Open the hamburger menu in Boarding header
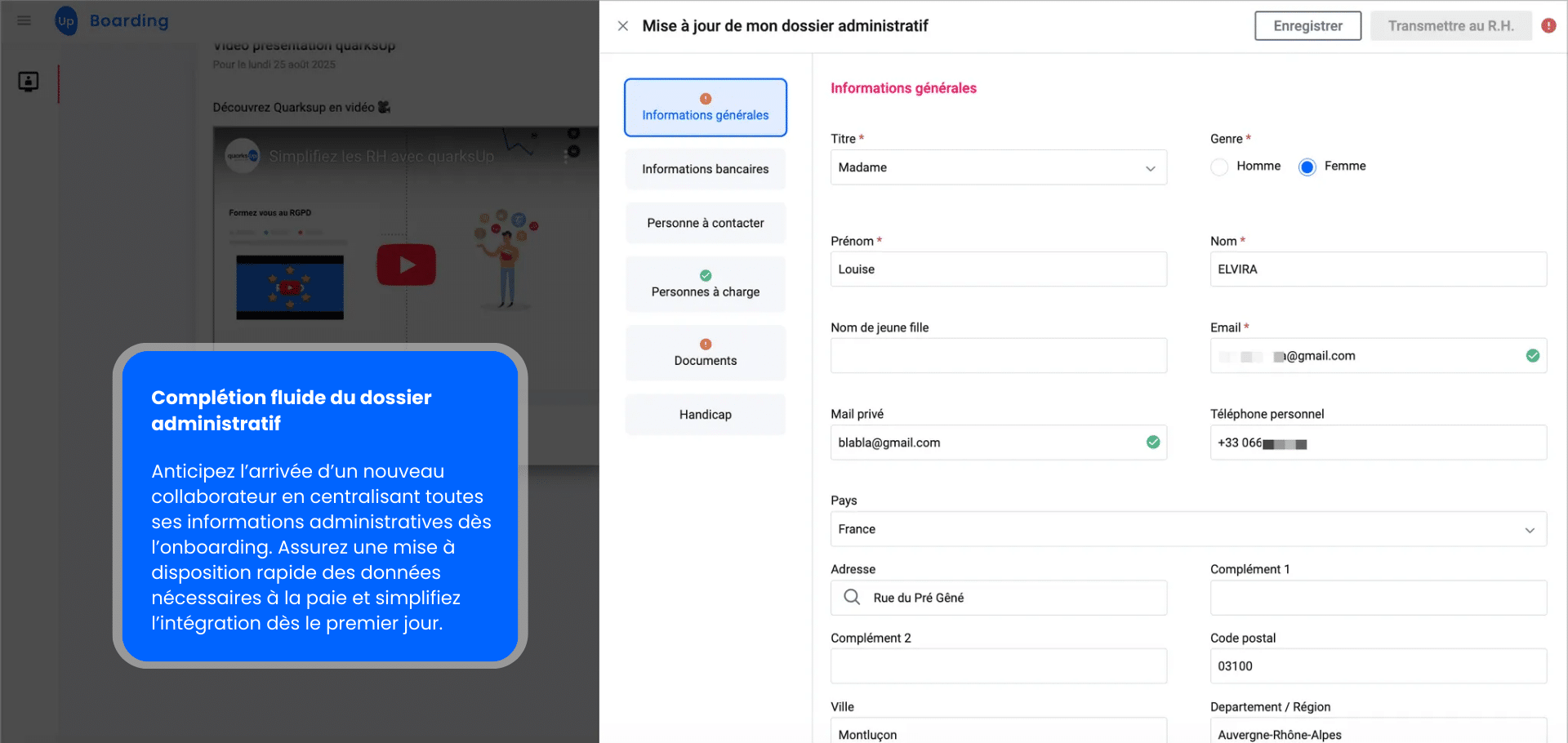This screenshot has width=1568, height=743. coord(24,20)
